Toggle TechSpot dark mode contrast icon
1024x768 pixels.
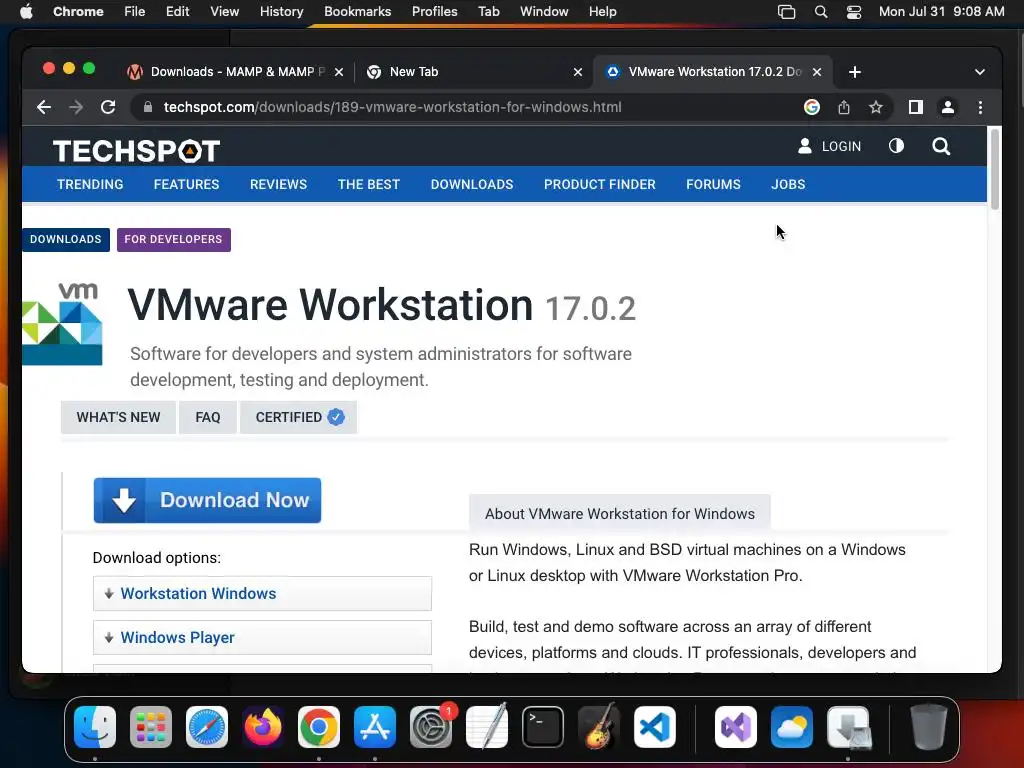point(897,146)
